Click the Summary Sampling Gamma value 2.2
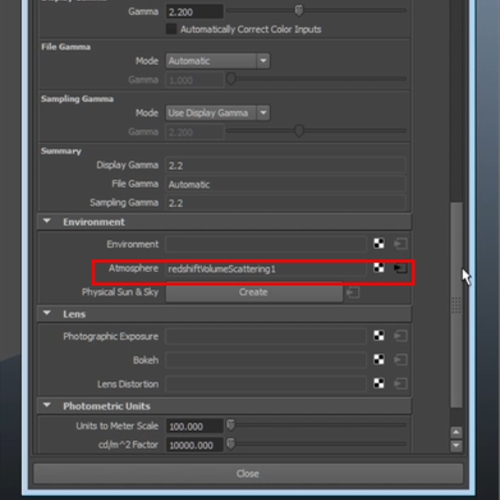This screenshot has width=500, height=500. [x=286, y=203]
